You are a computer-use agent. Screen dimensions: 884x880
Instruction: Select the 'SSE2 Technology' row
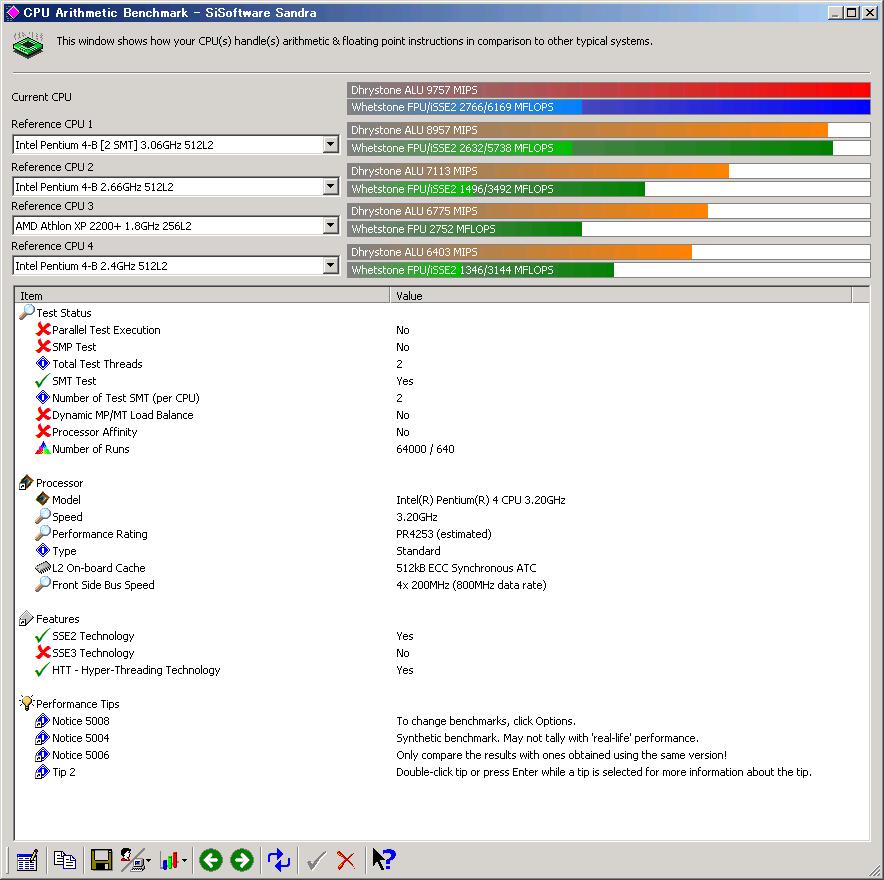point(85,636)
